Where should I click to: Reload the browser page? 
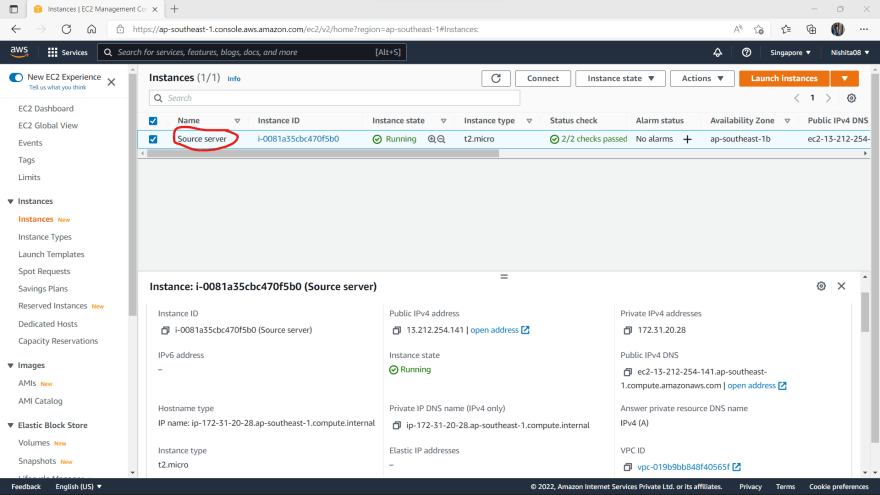tap(66, 29)
